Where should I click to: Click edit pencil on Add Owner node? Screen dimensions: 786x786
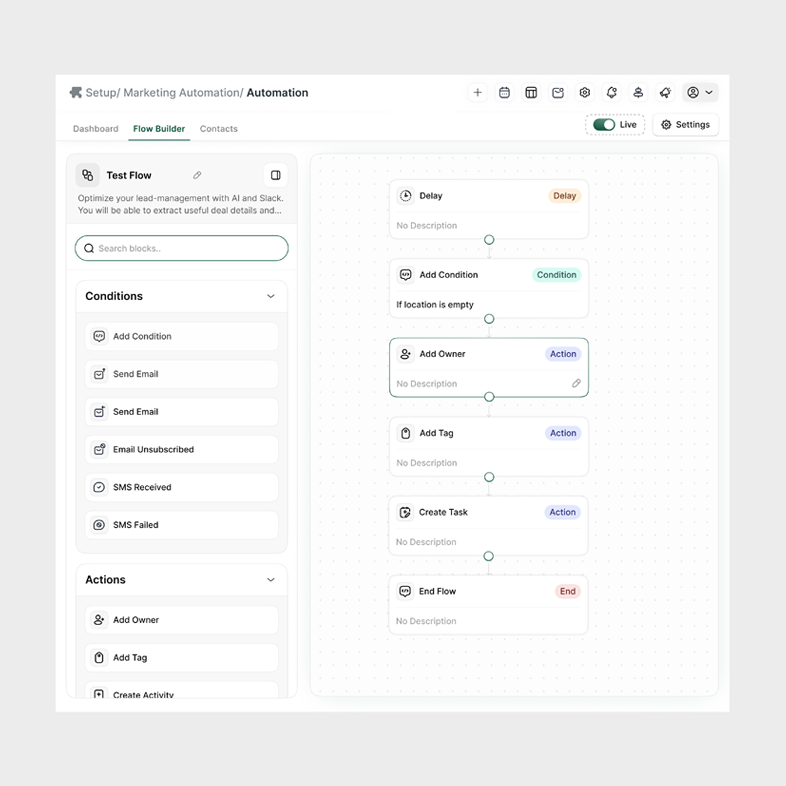tap(576, 383)
